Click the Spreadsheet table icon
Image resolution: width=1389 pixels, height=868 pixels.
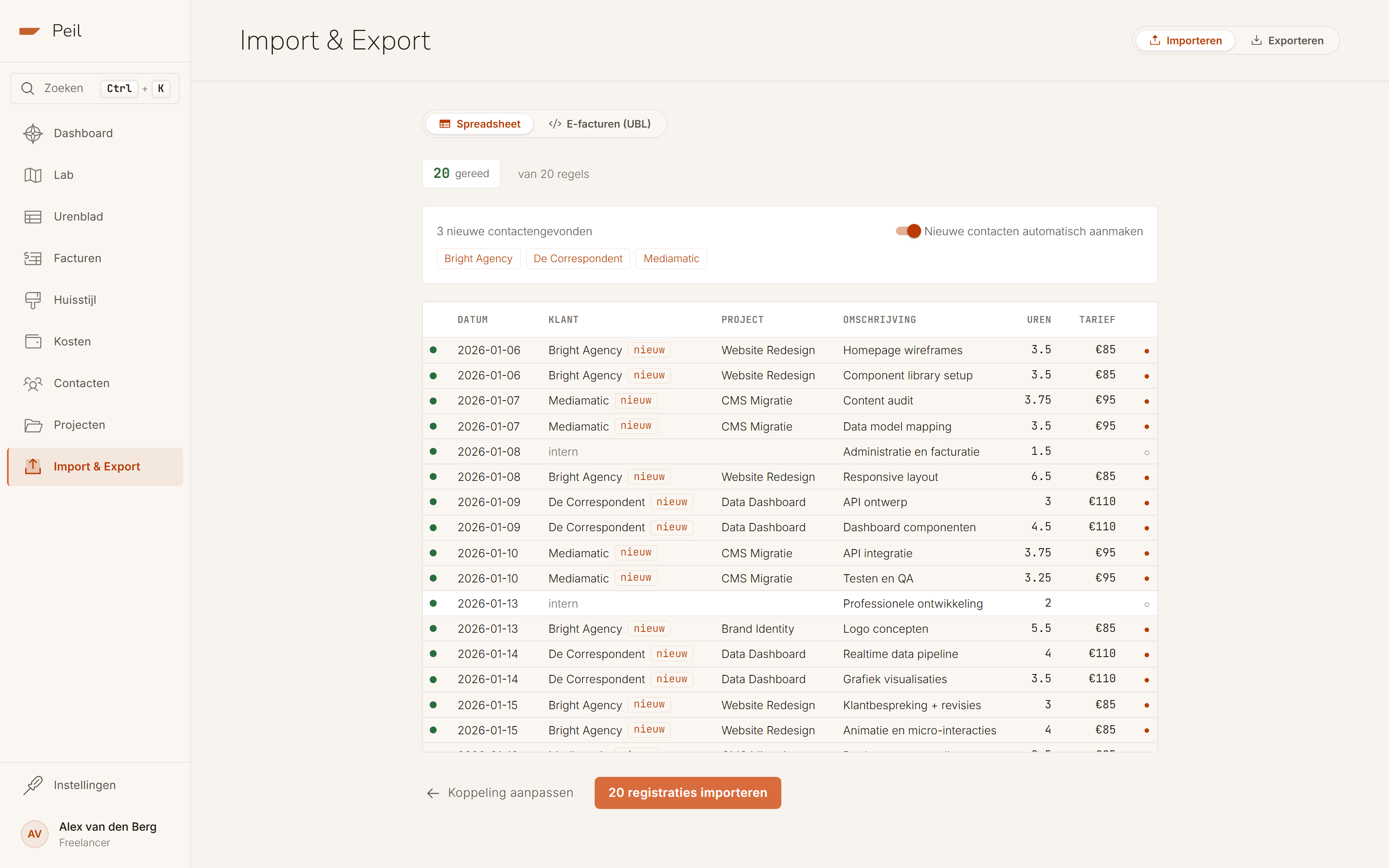445,124
